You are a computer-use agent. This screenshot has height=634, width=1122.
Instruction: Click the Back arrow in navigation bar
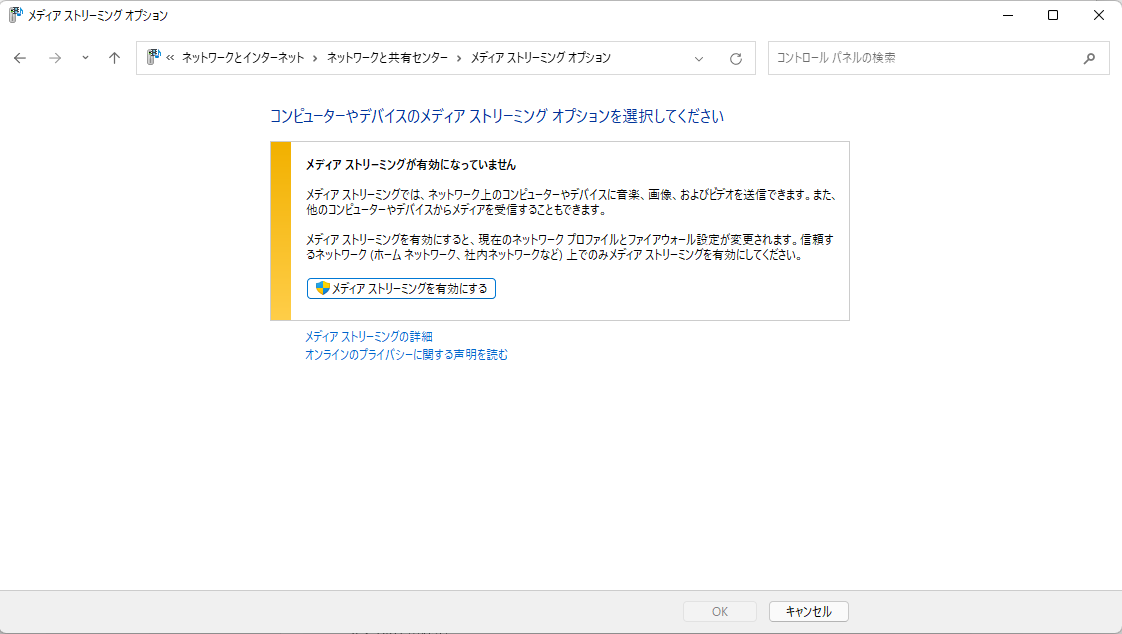(20, 58)
